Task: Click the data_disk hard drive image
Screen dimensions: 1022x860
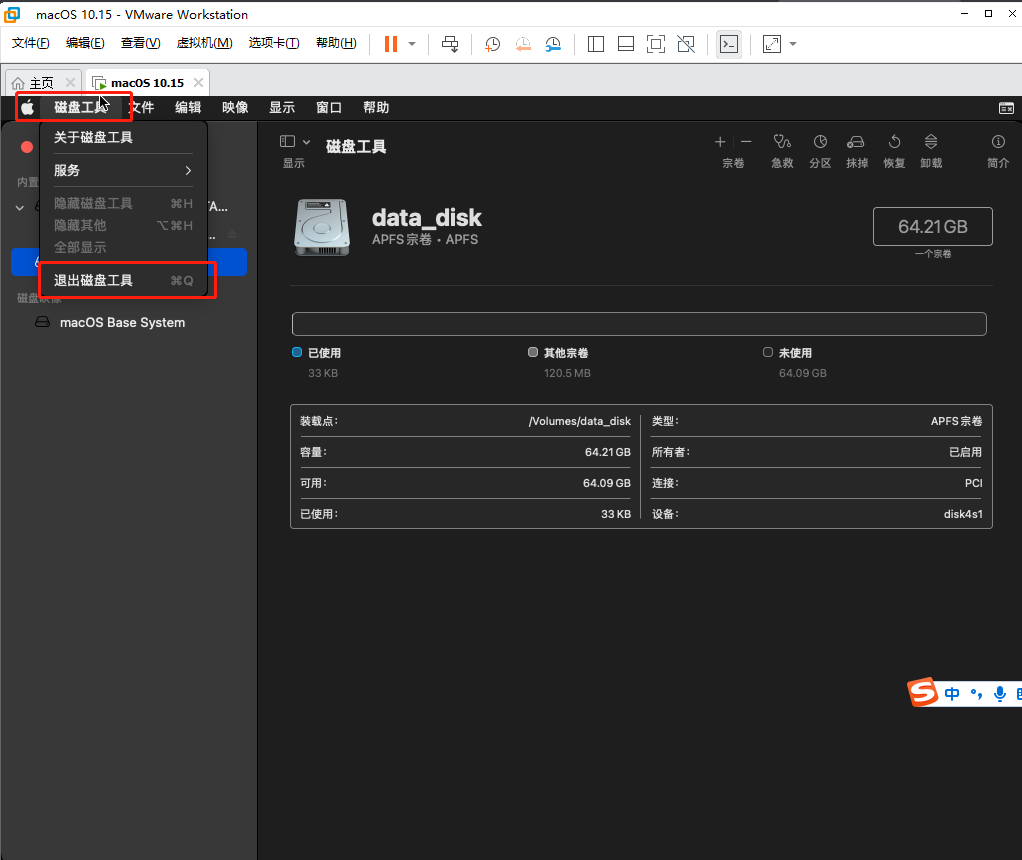Action: (322, 227)
